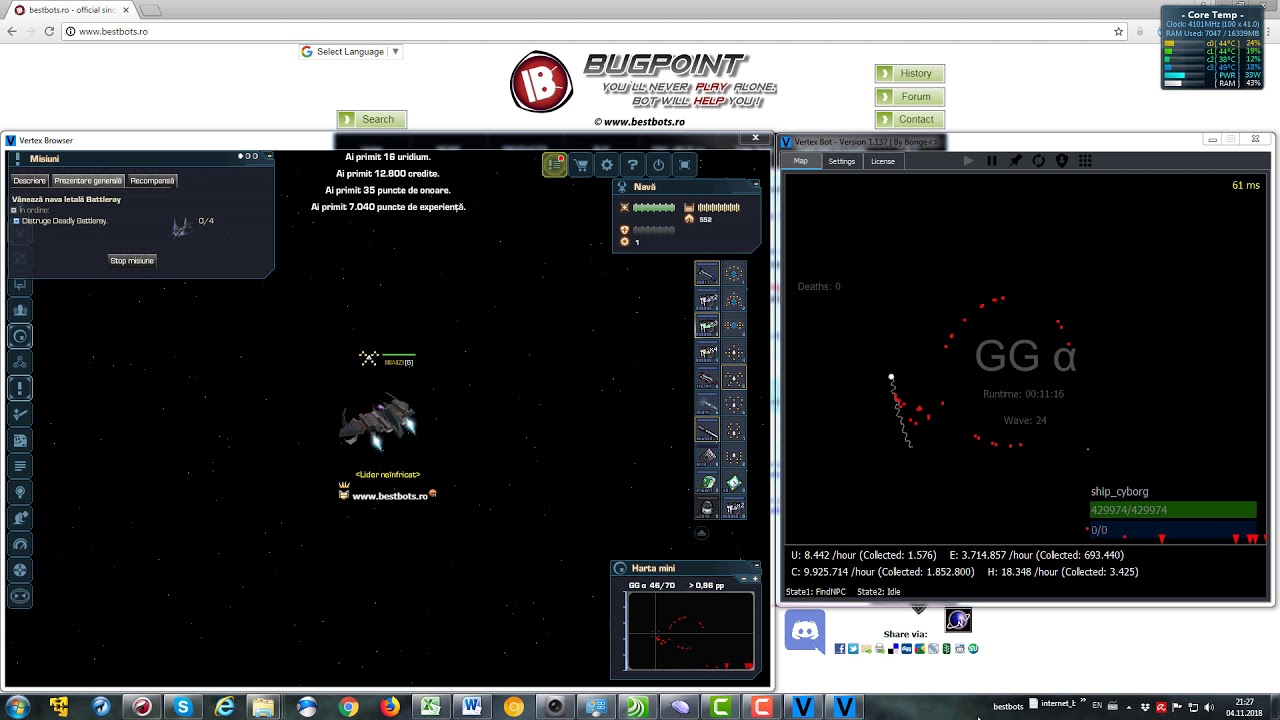The image size is (1280, 720).
Task: Open the grid icon in Vertex Bot toolbar
Action: point(1085,161)
